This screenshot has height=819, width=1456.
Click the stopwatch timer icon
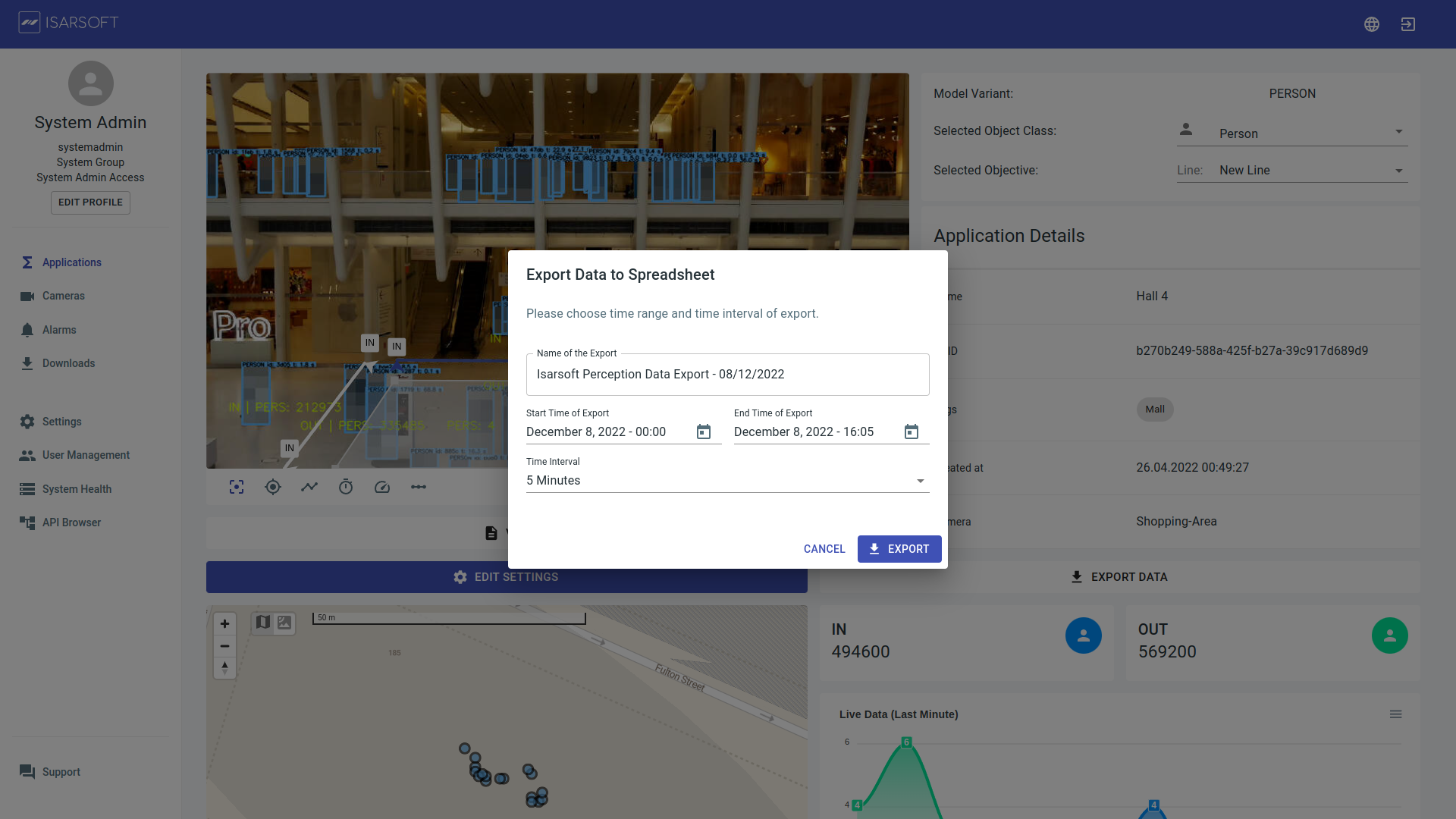click(346, 488)
